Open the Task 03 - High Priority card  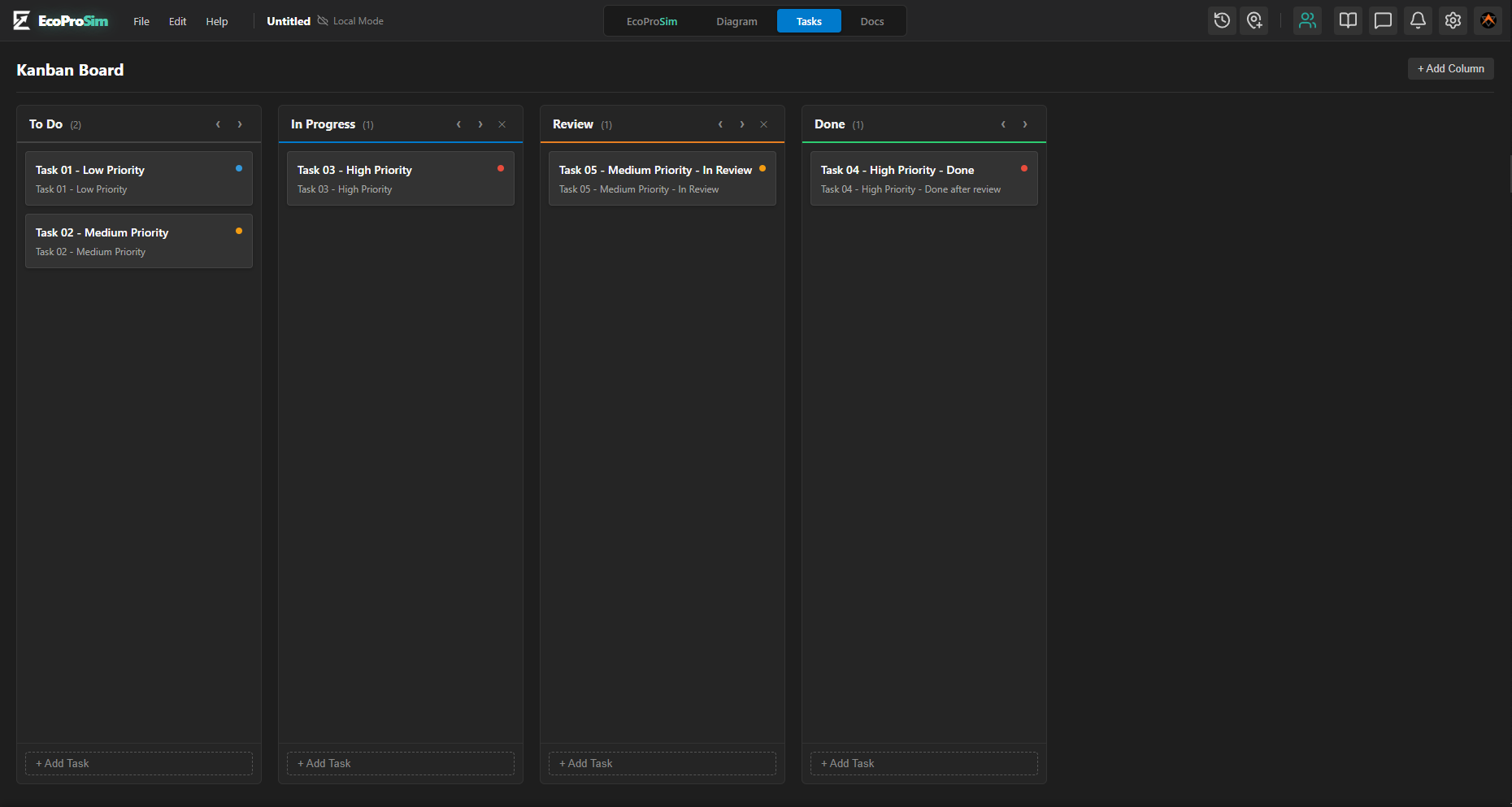pos(401,178)
